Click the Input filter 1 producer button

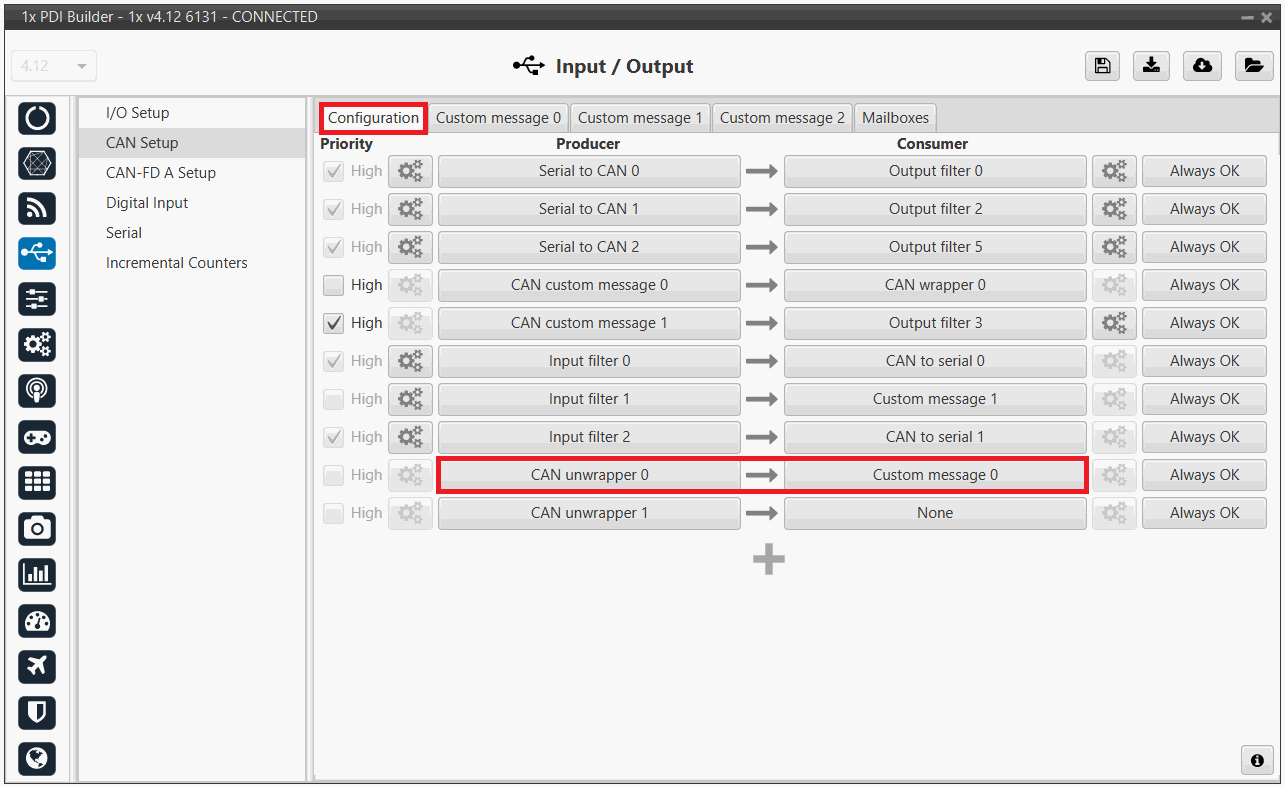pyautogui.click(x=589, y=399)
